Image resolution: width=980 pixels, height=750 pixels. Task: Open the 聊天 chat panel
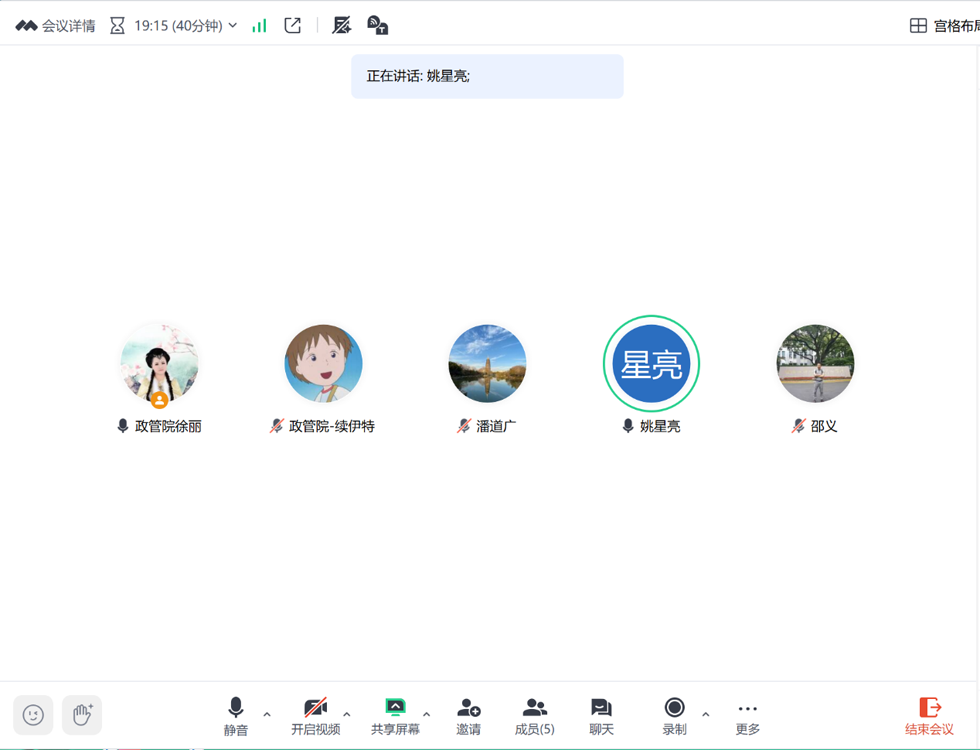click(x=601, y=716)
